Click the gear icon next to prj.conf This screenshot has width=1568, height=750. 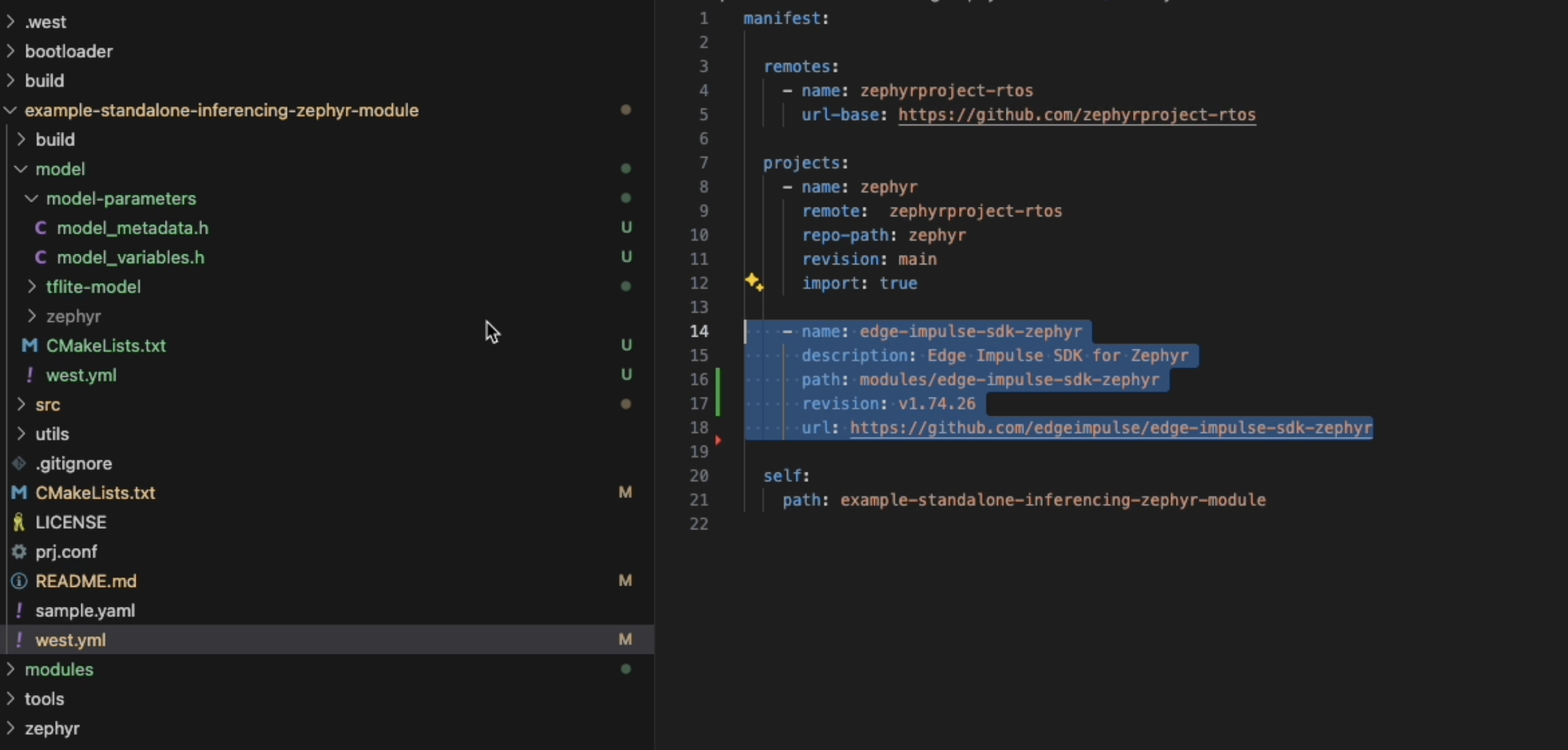(x=19, y=552)
